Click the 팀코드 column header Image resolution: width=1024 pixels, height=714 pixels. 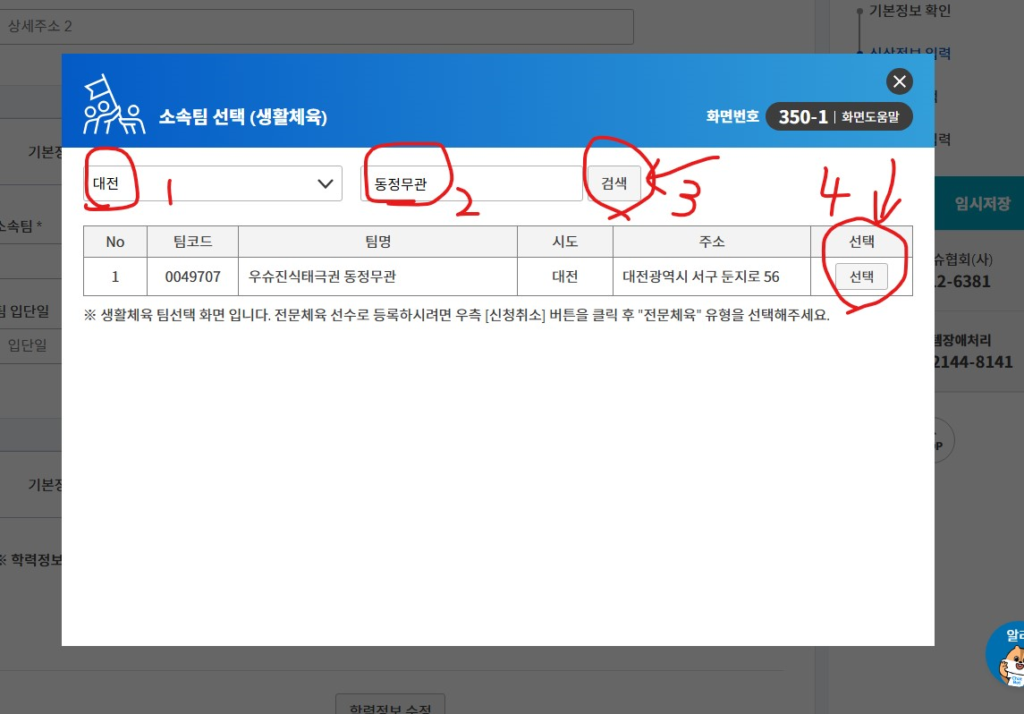tap(192, 242)
